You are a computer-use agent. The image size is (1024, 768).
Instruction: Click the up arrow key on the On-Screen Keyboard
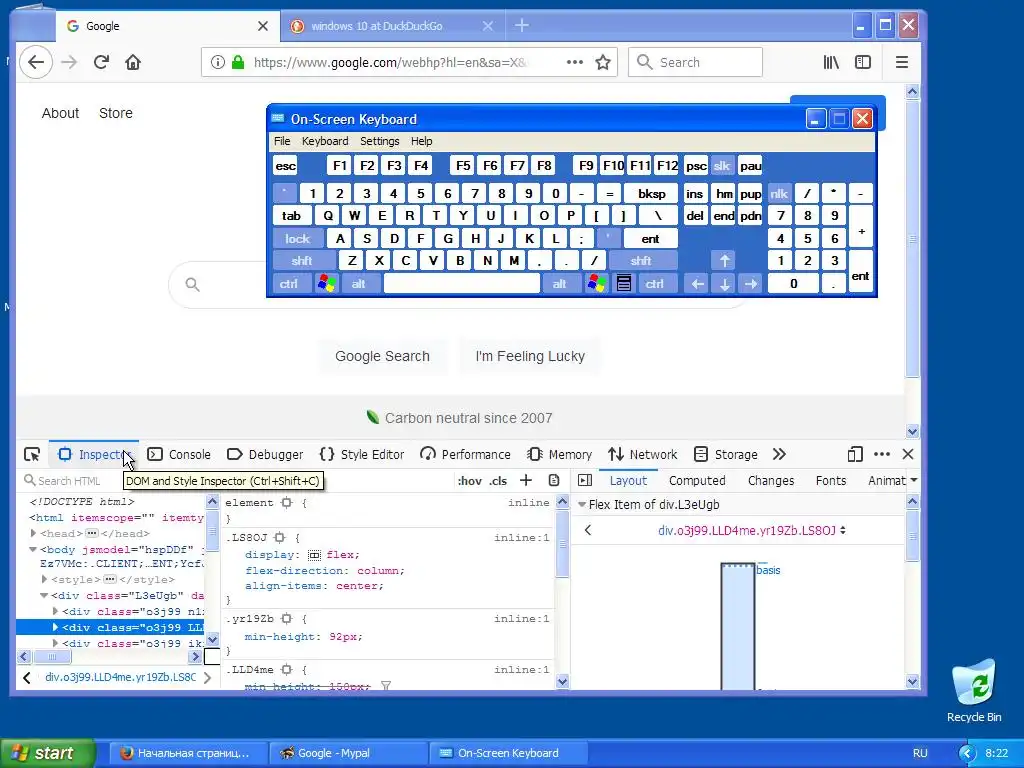click(x=724, y=261)
